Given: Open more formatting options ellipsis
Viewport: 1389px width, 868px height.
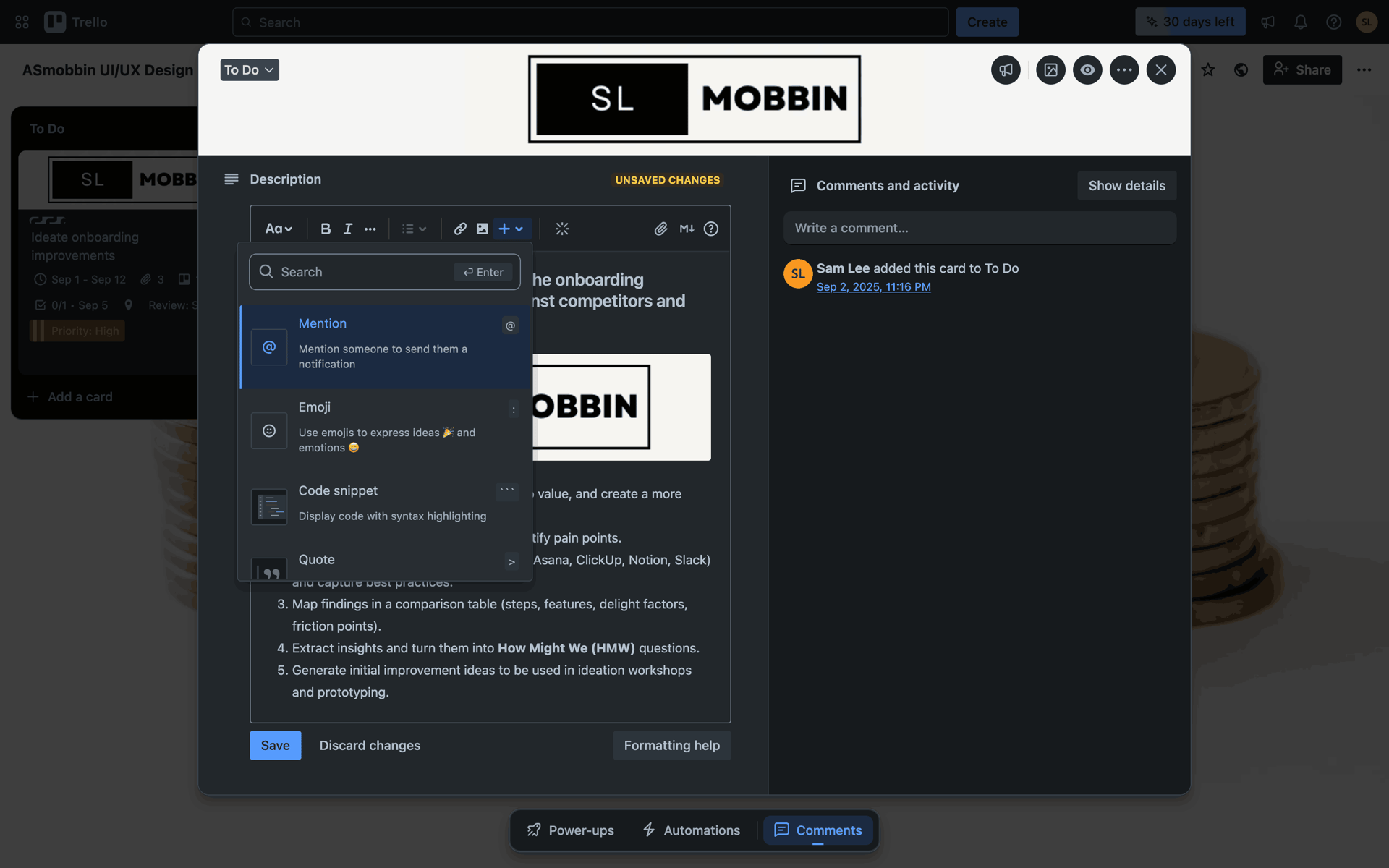Looking at the screenshot, I should tap(370, 229).
